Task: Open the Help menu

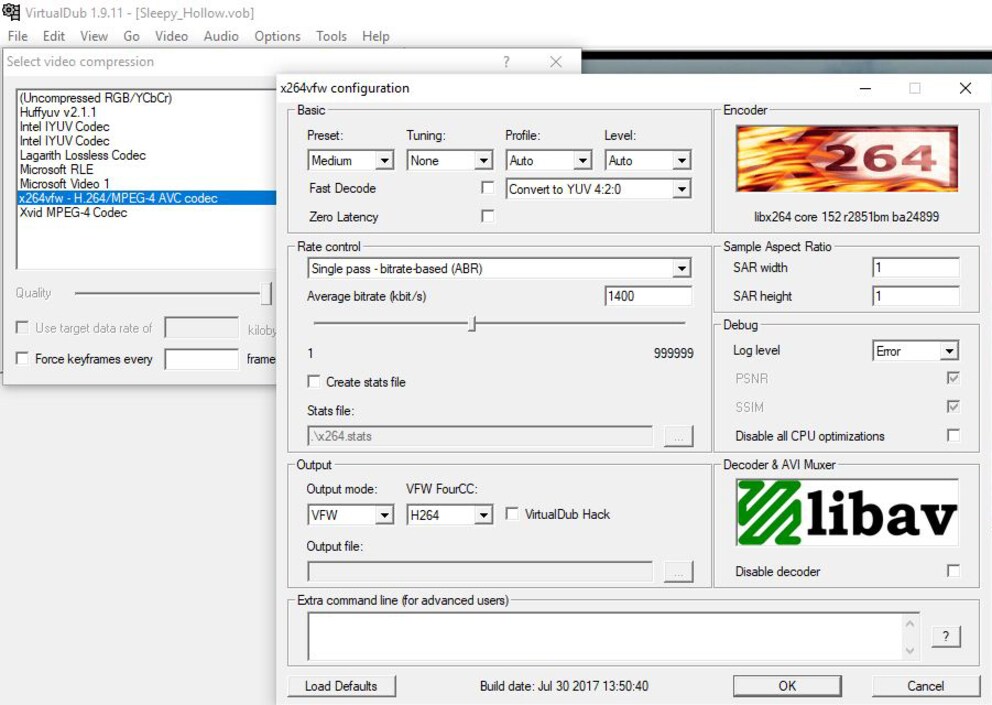Action: (x=376, y=36)
